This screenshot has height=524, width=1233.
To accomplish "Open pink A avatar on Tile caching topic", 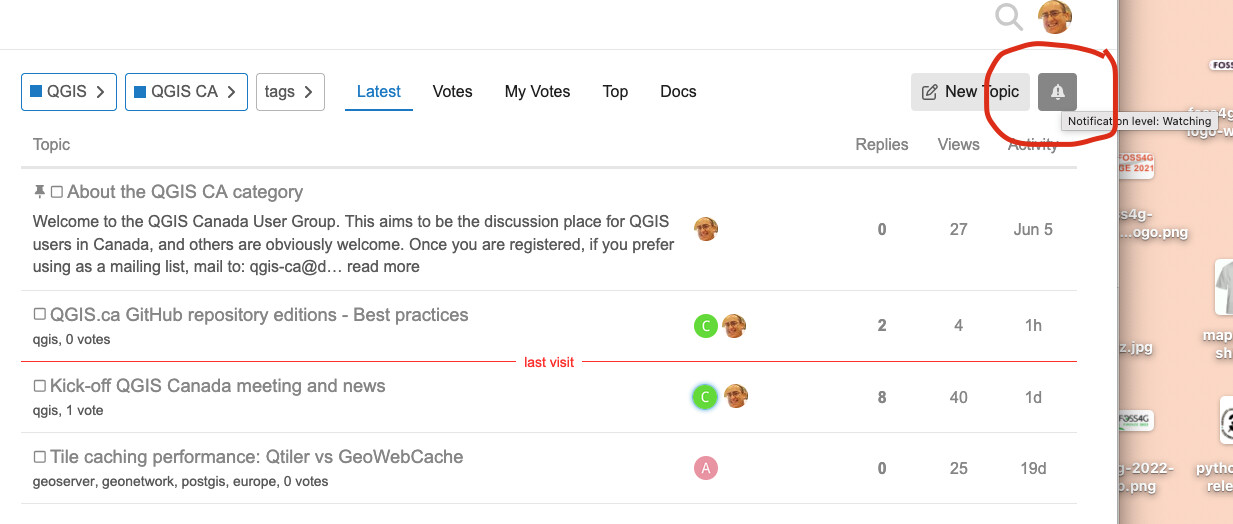I will 706,467.
